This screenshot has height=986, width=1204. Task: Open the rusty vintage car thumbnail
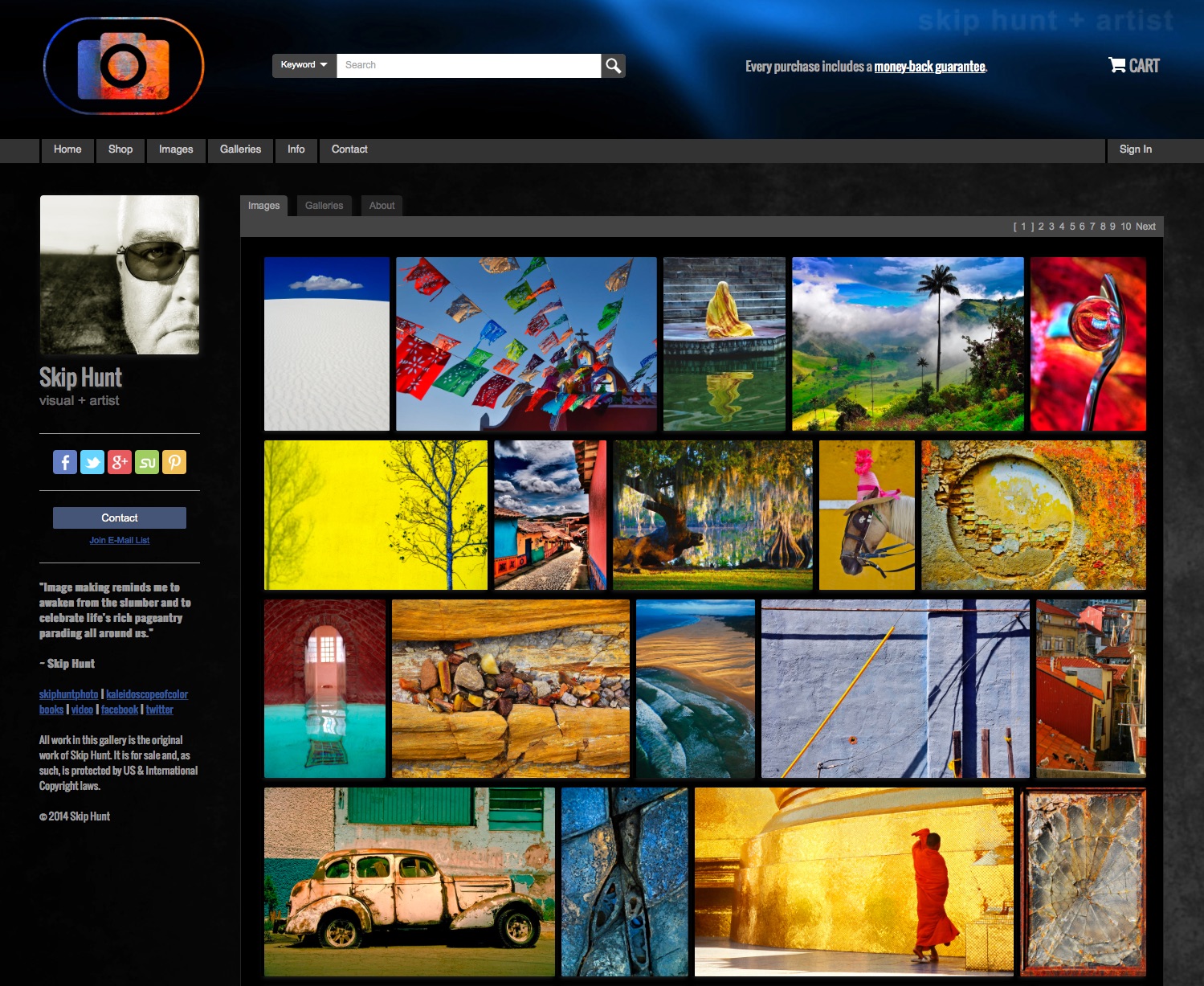[410, 882]
